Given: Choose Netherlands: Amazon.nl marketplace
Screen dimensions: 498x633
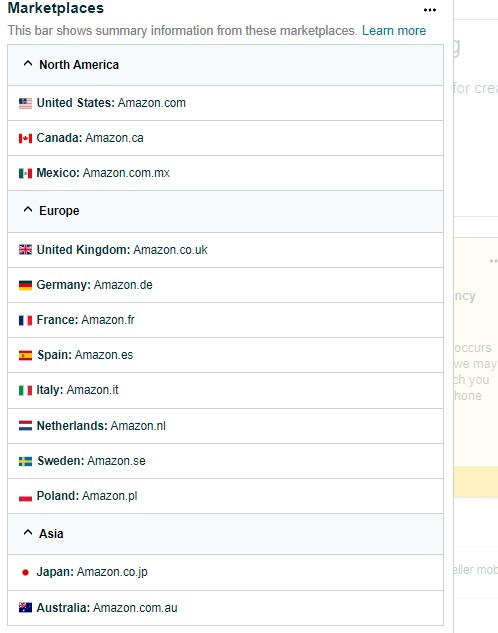Looking at the screenshot, I should pyautogui.click(x=225, y=426).
